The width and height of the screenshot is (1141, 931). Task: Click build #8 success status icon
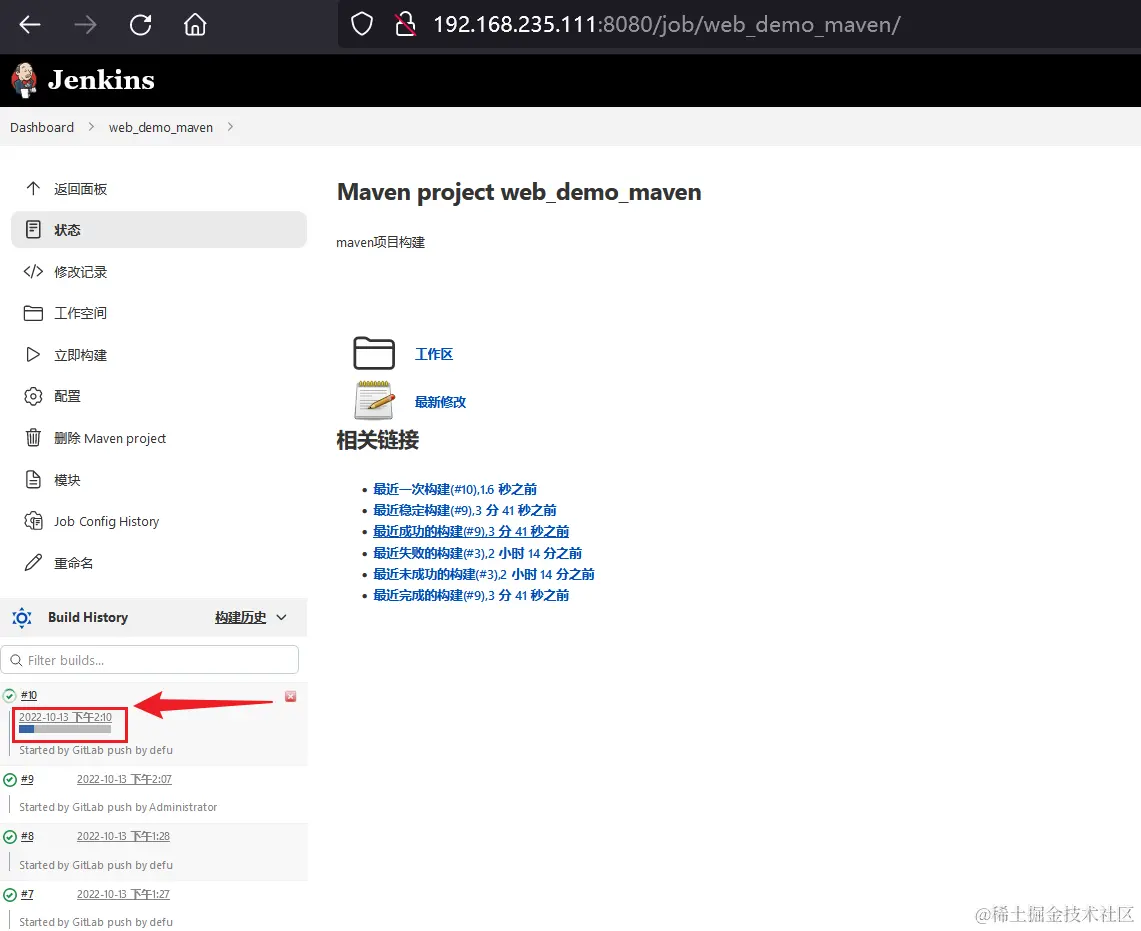tap(9, 837)
